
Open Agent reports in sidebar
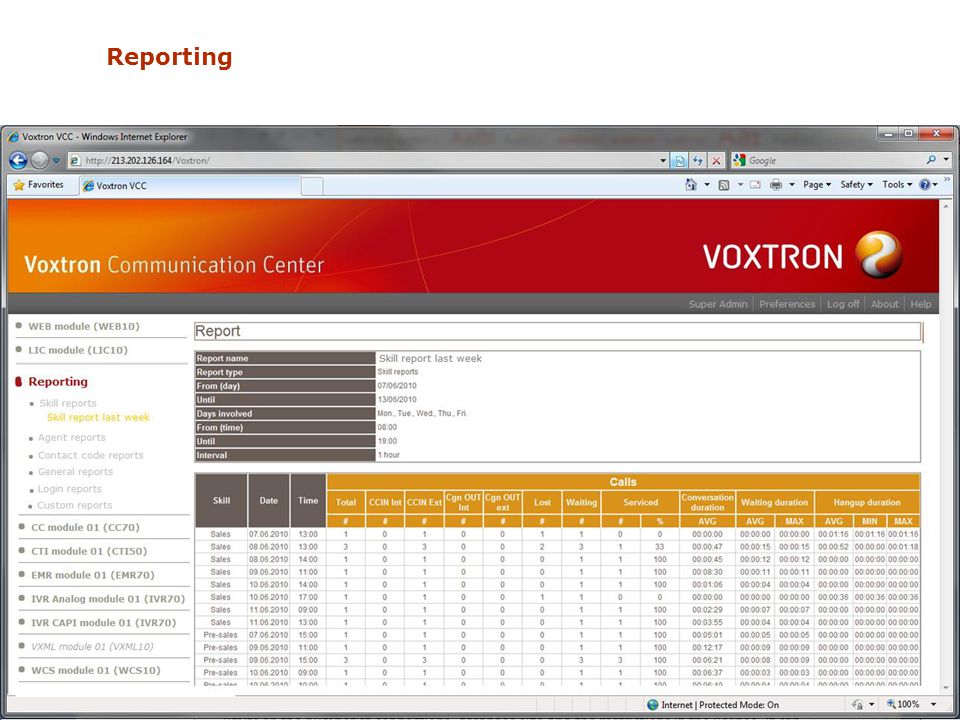pyautogui.click(x=72, y=437)
